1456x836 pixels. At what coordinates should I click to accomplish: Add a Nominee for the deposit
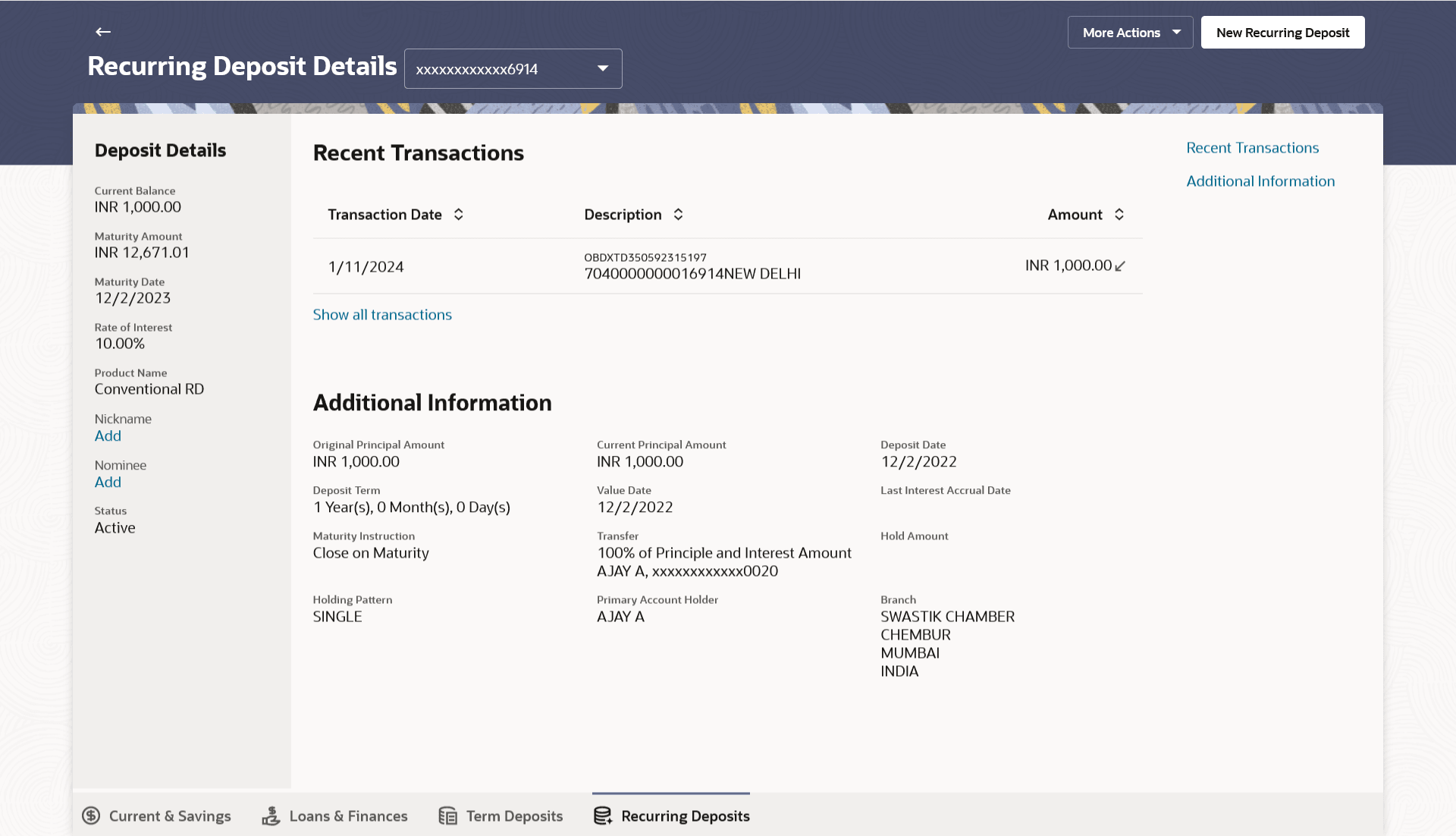(x=108, y=482)
